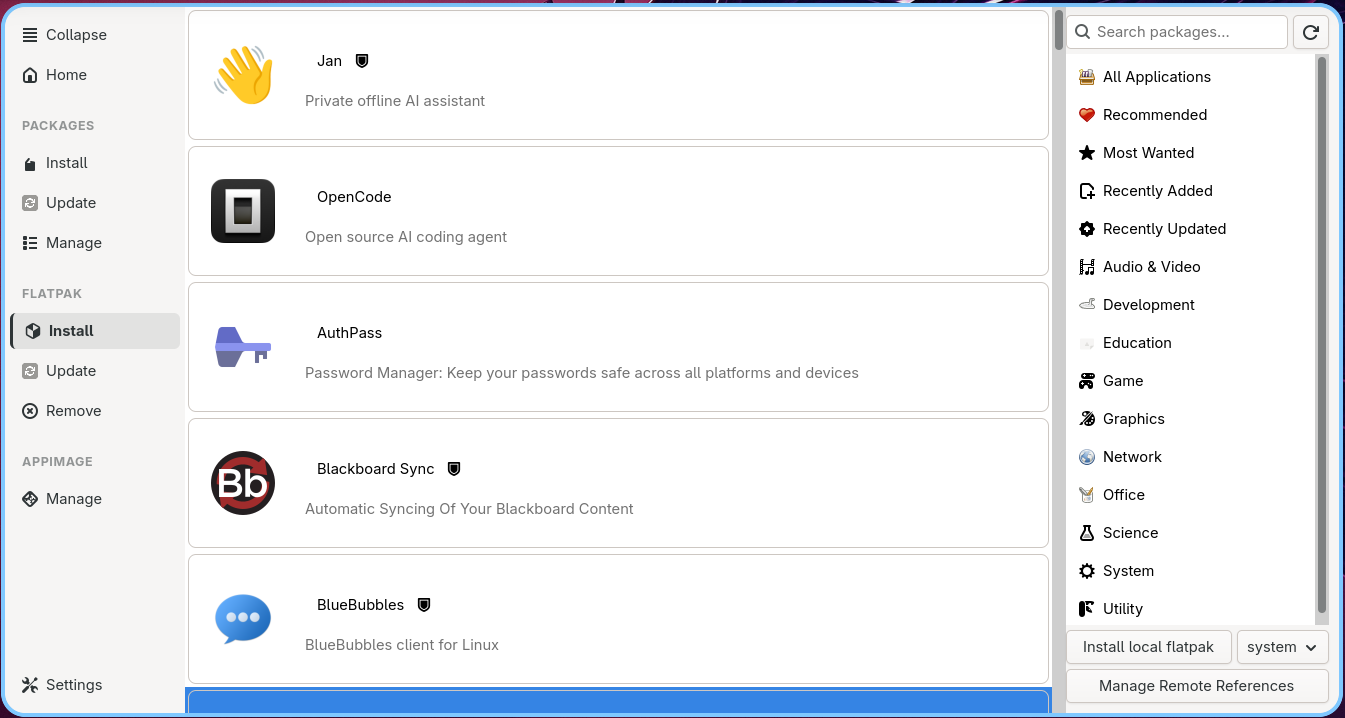Click the Collapse hamburger icon
The image size is (1345, 718).
[30, 35]
